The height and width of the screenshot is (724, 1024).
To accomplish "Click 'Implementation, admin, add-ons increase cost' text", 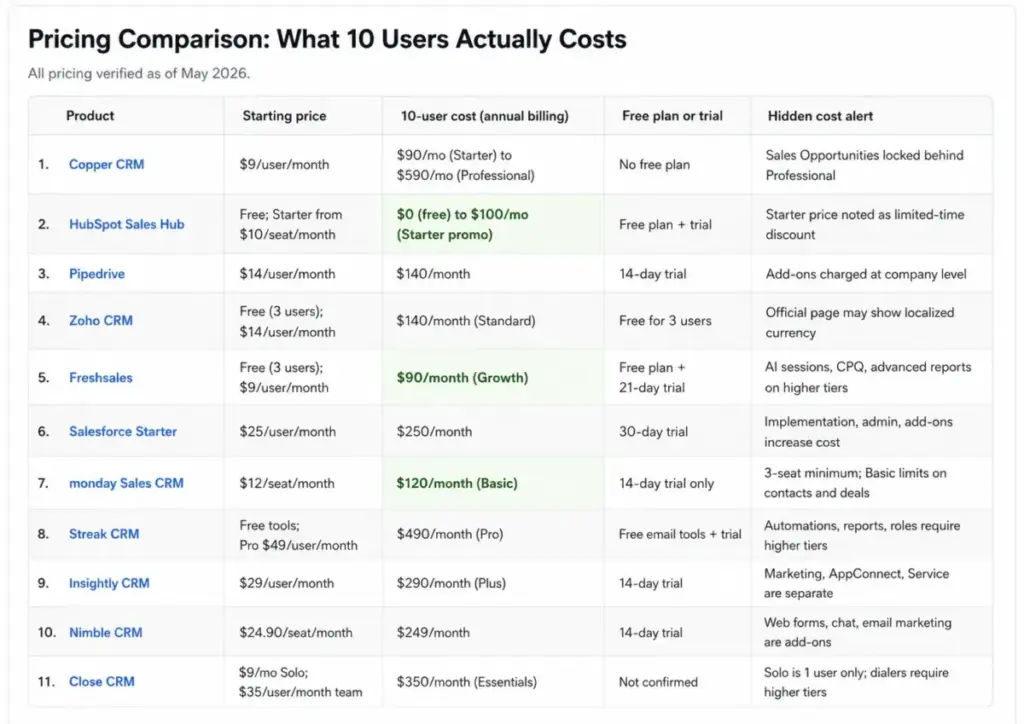I will (858, 432).
